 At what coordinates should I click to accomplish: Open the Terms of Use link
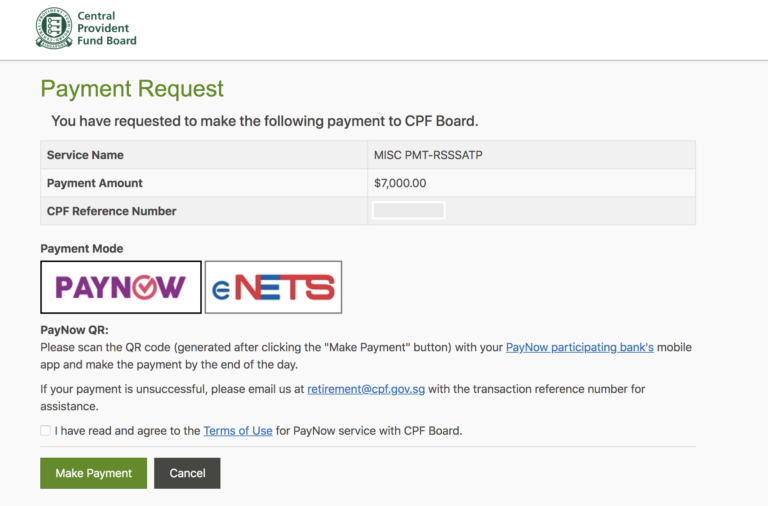(238, 431)
